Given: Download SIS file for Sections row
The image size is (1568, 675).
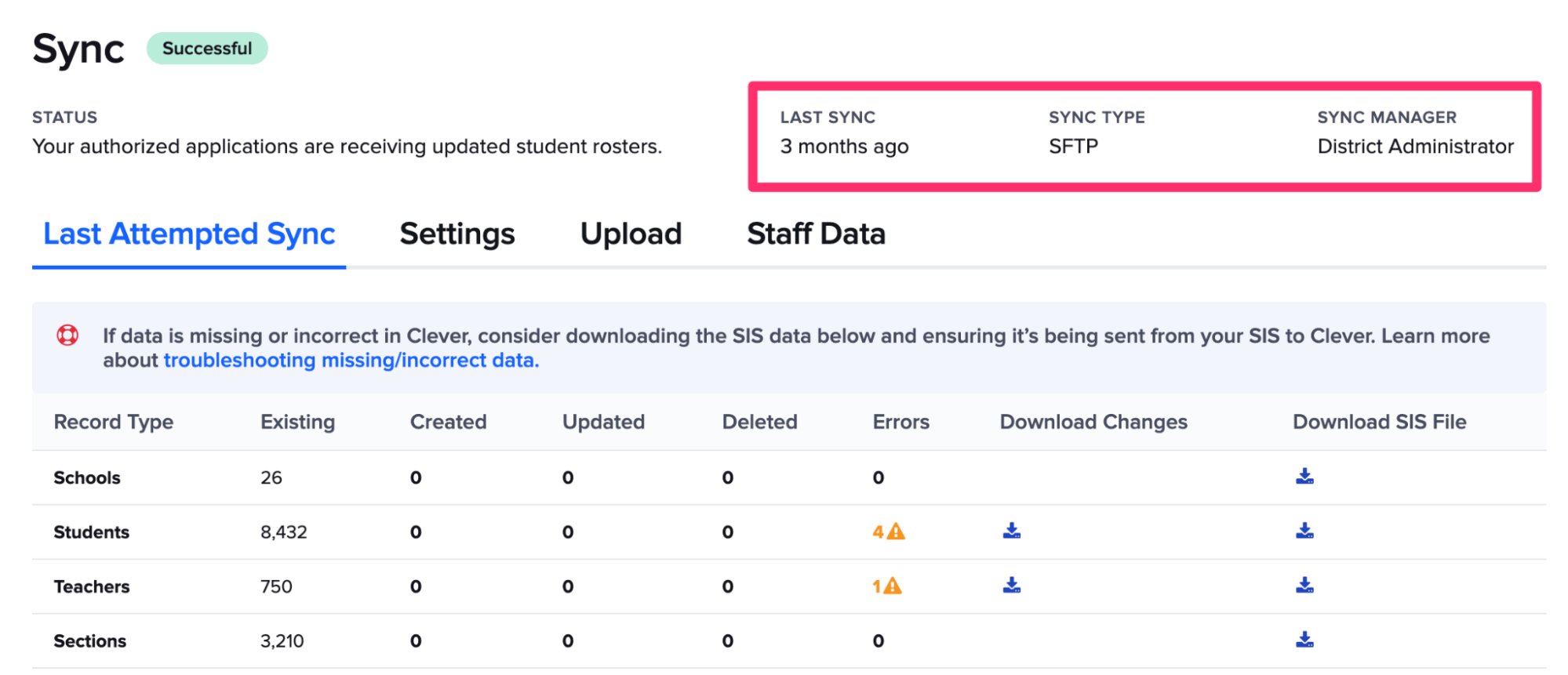Looking at the screenshot, I should (x=1304, y=640).
